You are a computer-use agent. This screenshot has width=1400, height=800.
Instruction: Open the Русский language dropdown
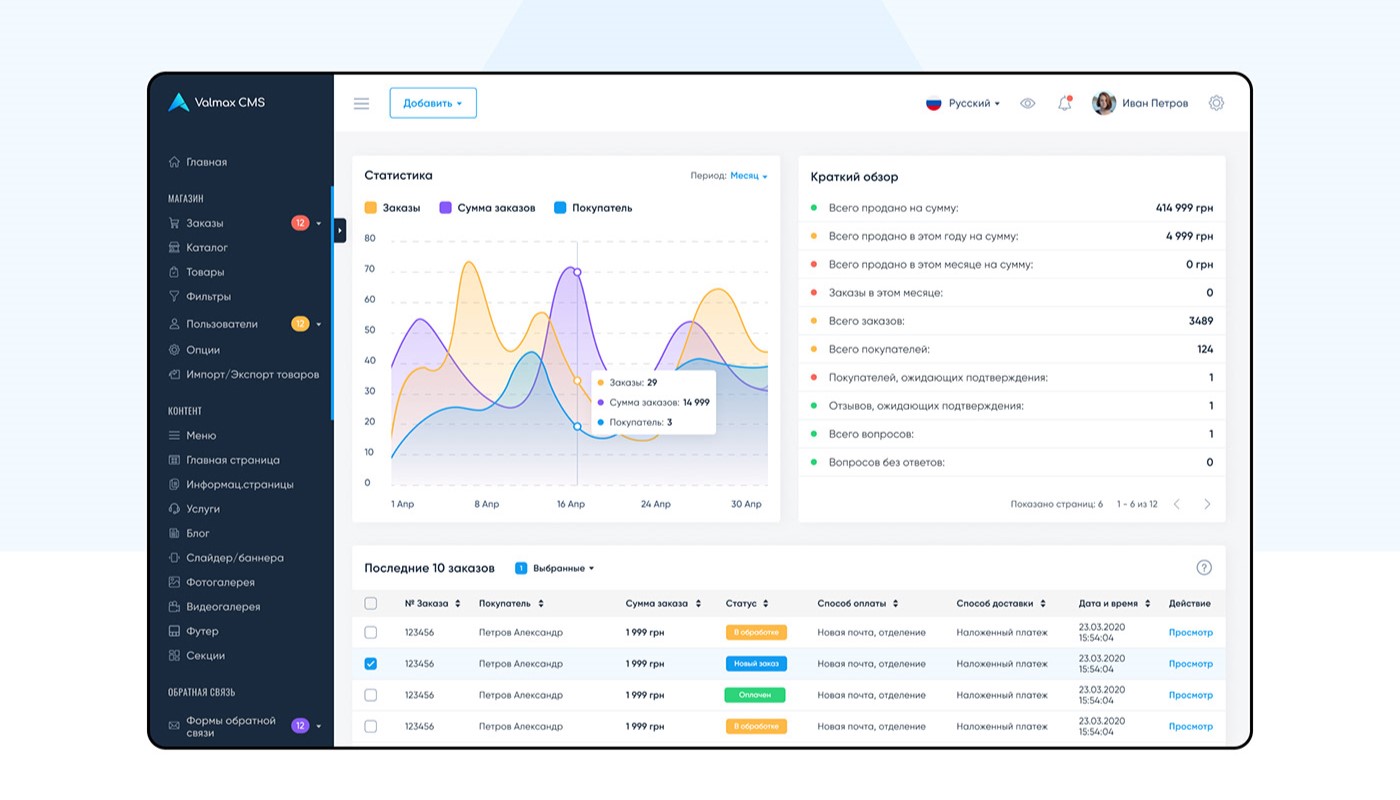coord(963,103)
